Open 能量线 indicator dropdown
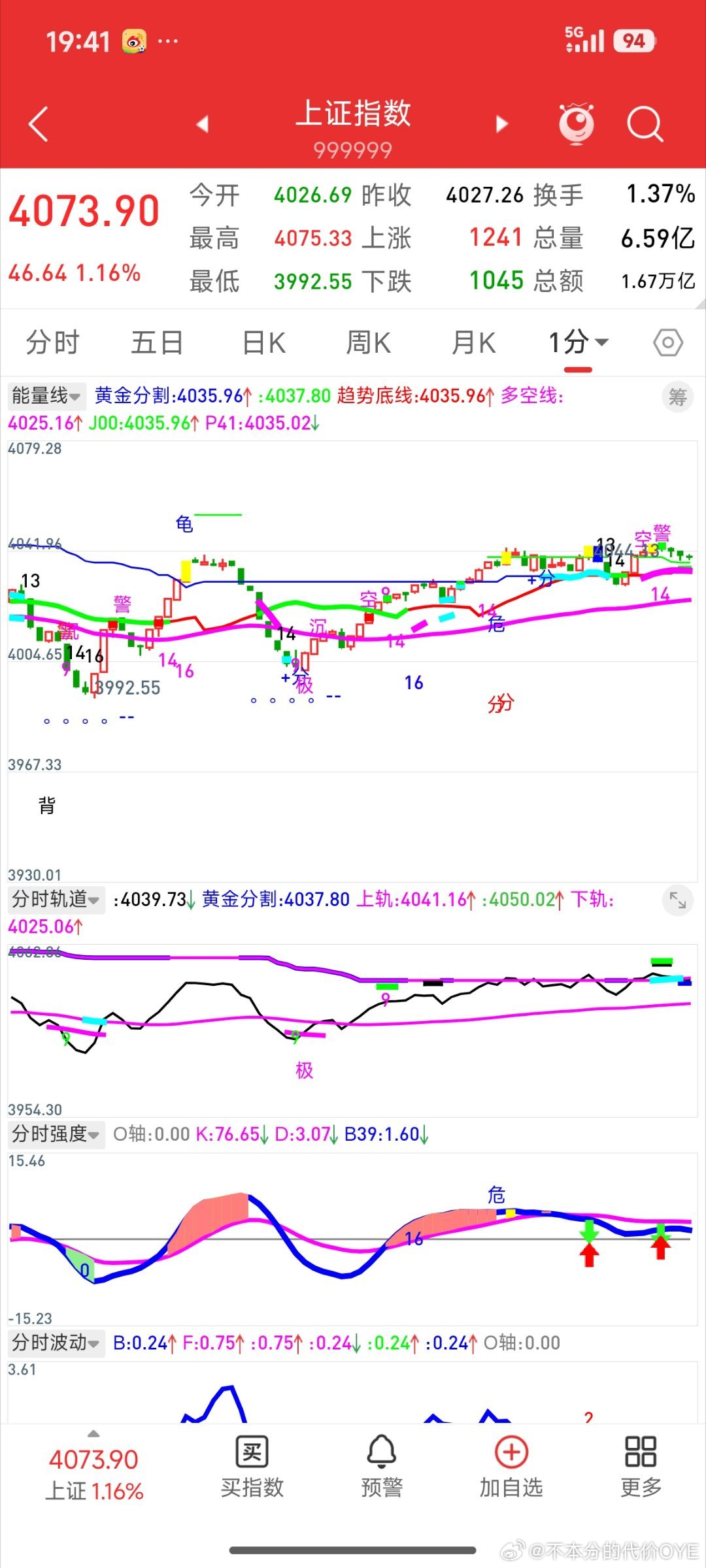 point(46,395)
